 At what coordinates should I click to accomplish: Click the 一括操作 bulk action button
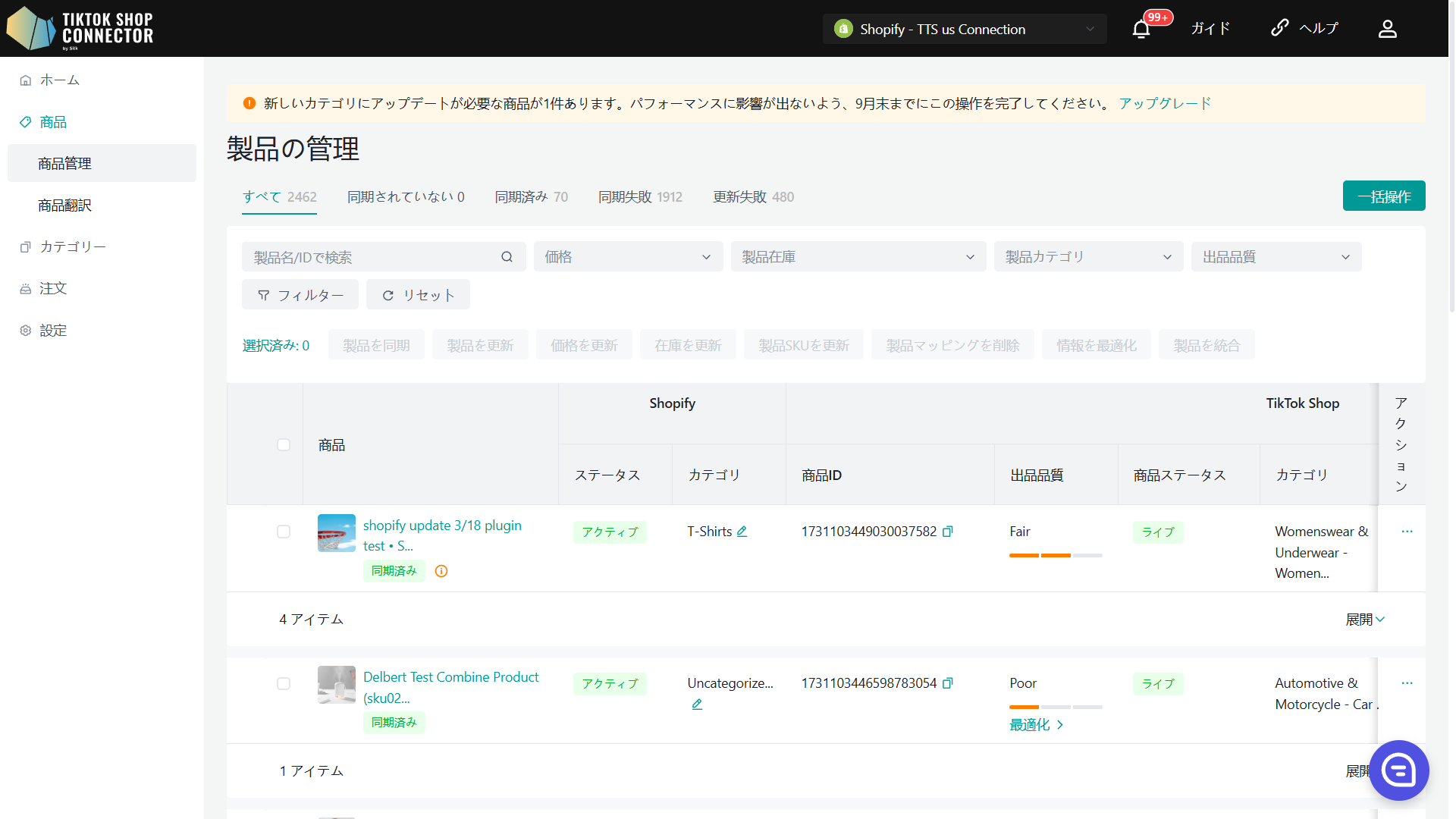1384,196
